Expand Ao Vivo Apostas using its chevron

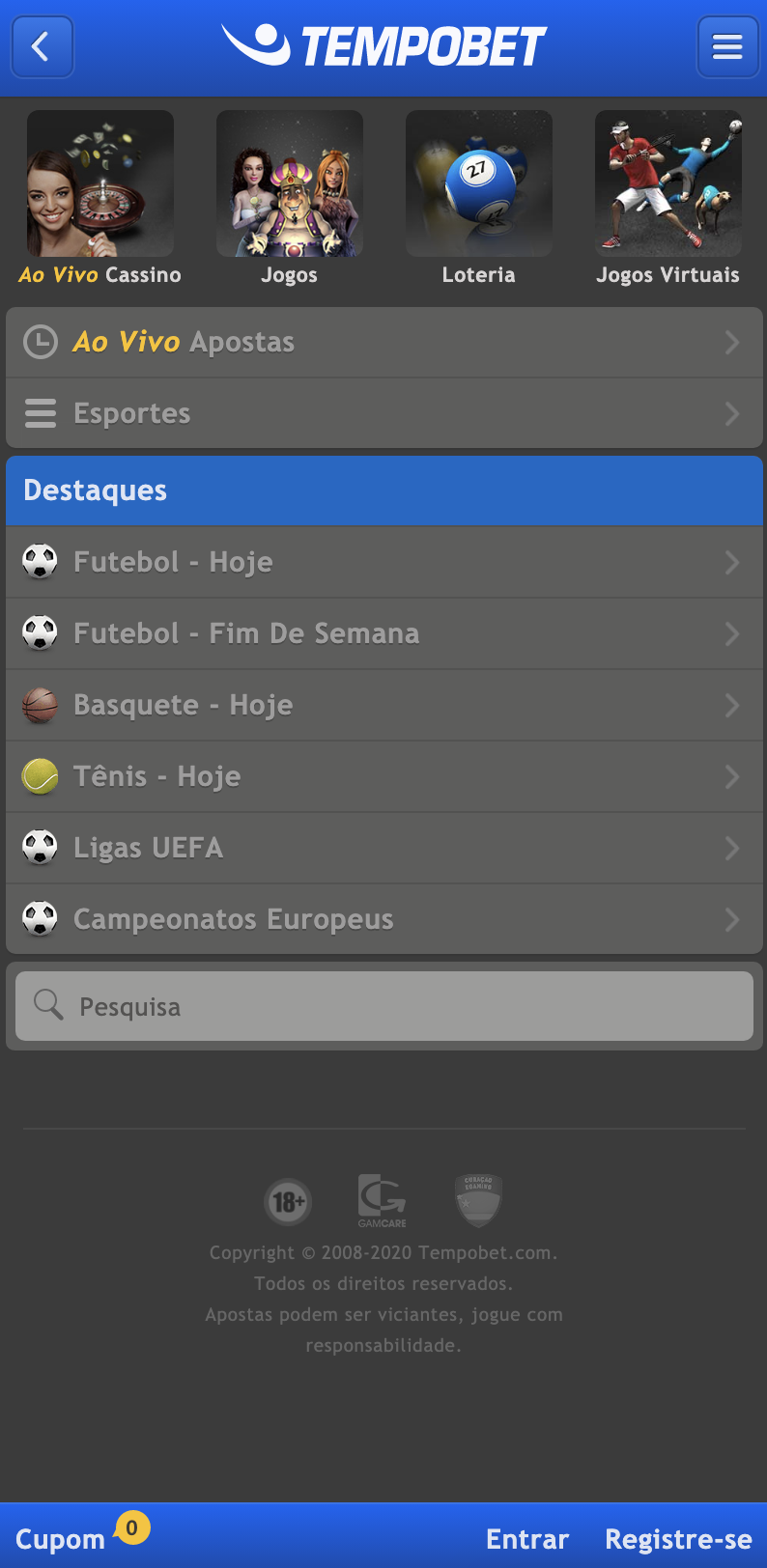click(x=732, y=342)
